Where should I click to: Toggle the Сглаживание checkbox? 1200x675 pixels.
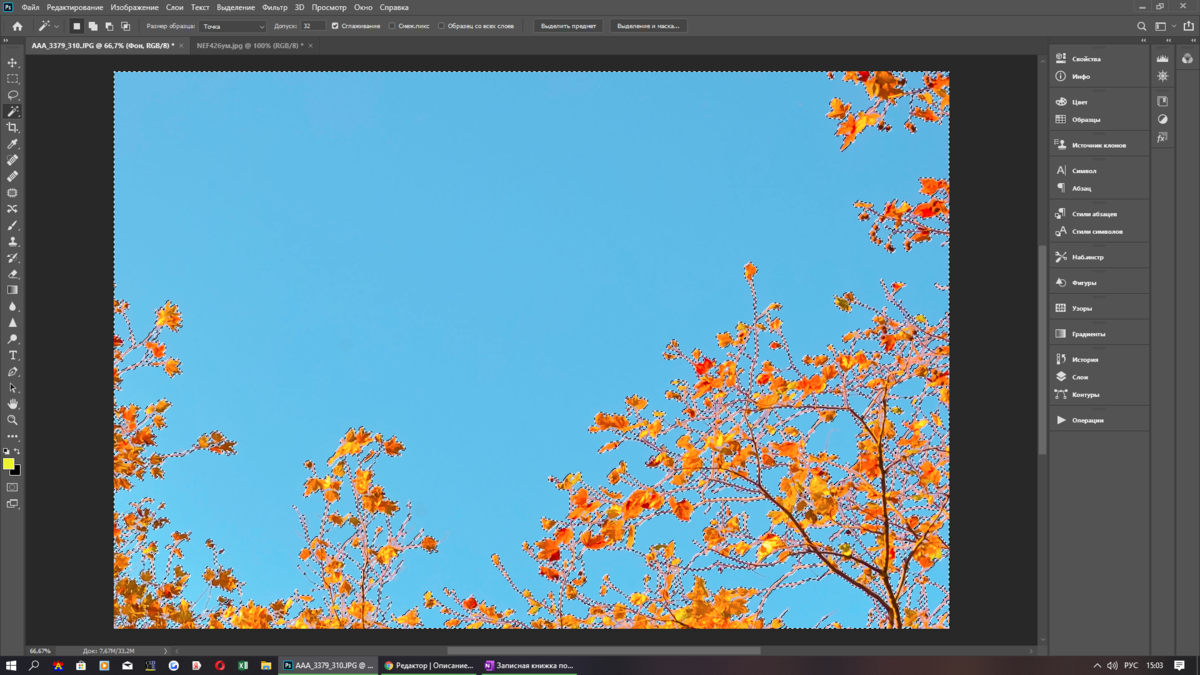335,26
